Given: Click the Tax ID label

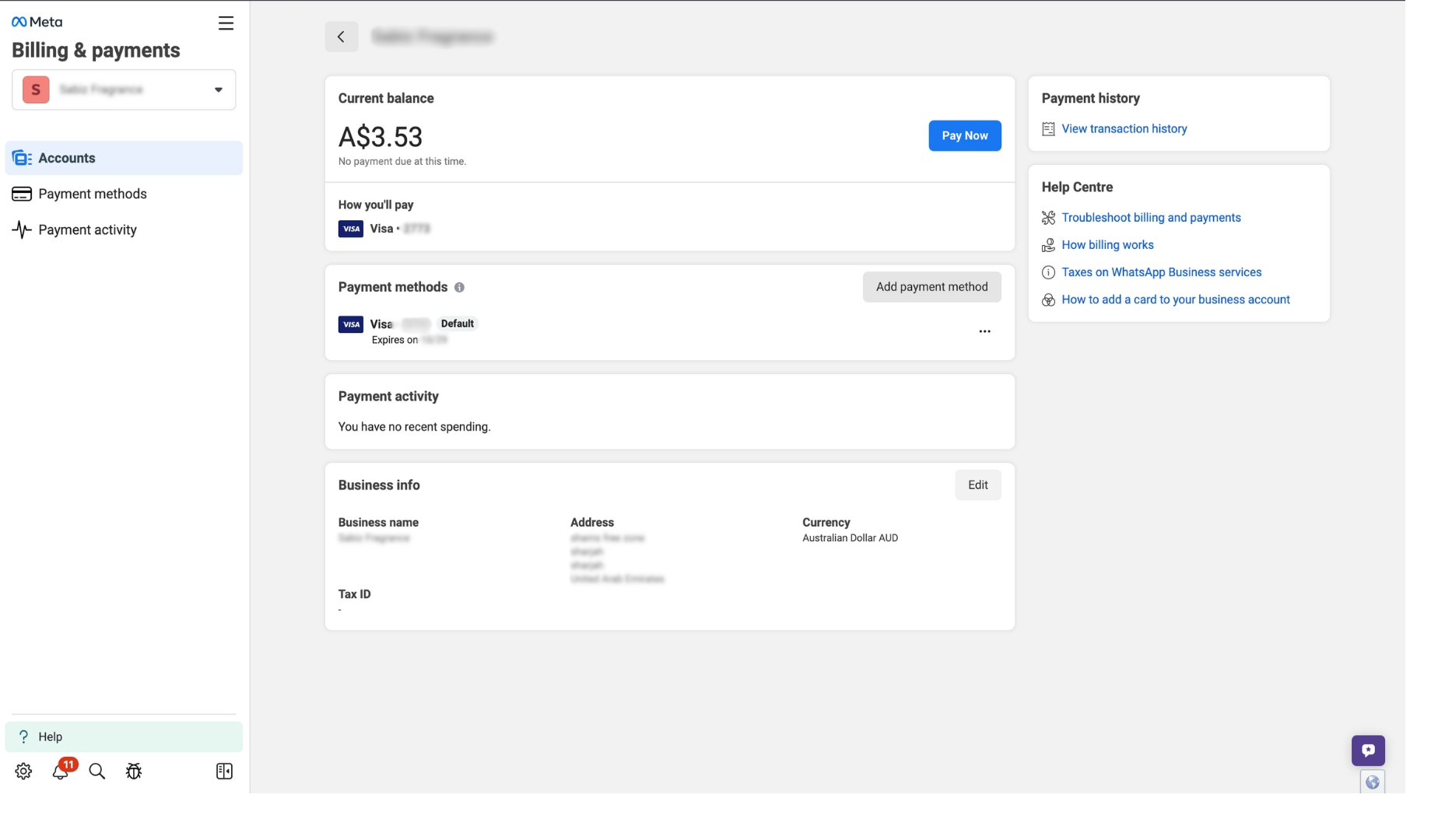Looking at the screenshot, I should [x=354, y=594].
